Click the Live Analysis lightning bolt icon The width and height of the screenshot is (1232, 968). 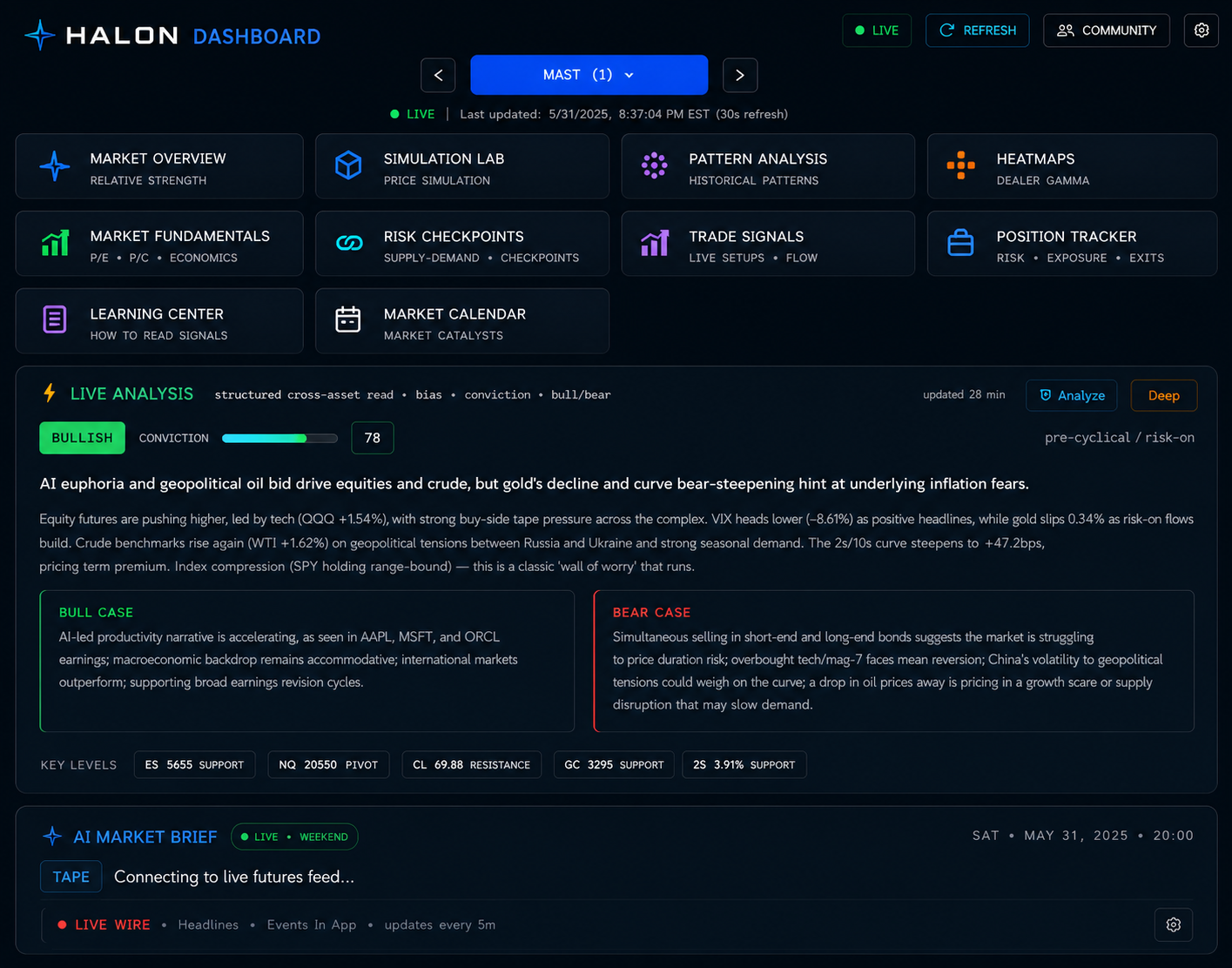pyautogui.click(x=50, y=393)
